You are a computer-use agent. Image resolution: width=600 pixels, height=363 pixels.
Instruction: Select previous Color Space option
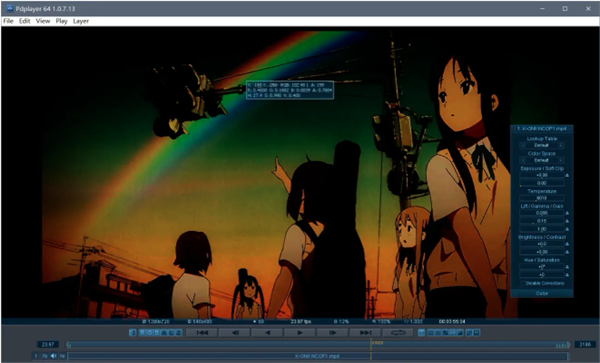[x=523, y=160]
